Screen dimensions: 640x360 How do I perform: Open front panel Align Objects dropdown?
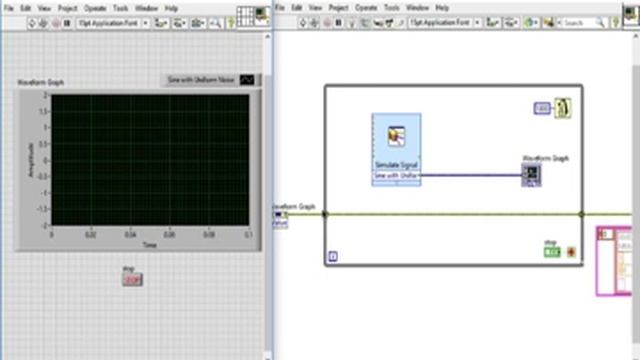coord(161,23)
